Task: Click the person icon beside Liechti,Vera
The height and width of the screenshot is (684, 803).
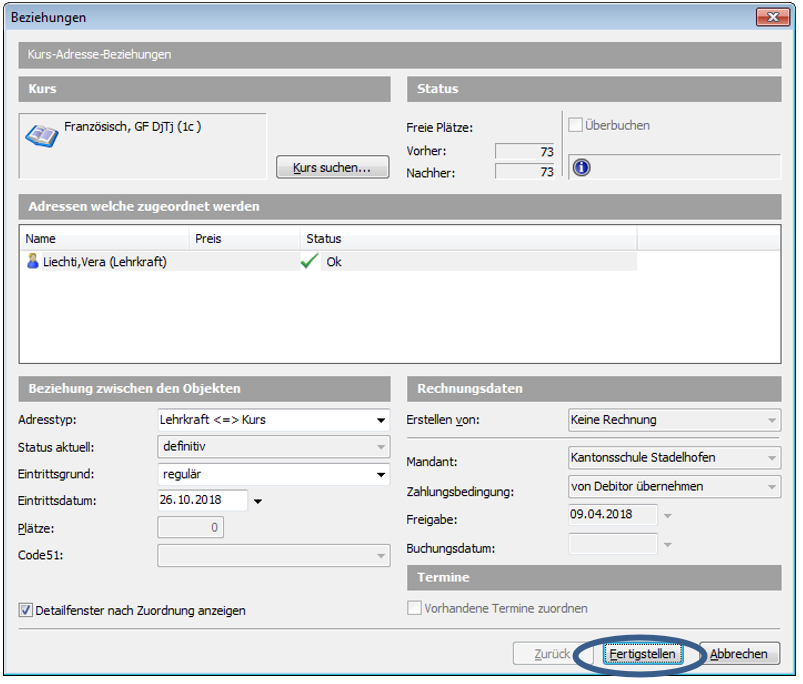Action: pyautogui.click(x=33, y=261)
